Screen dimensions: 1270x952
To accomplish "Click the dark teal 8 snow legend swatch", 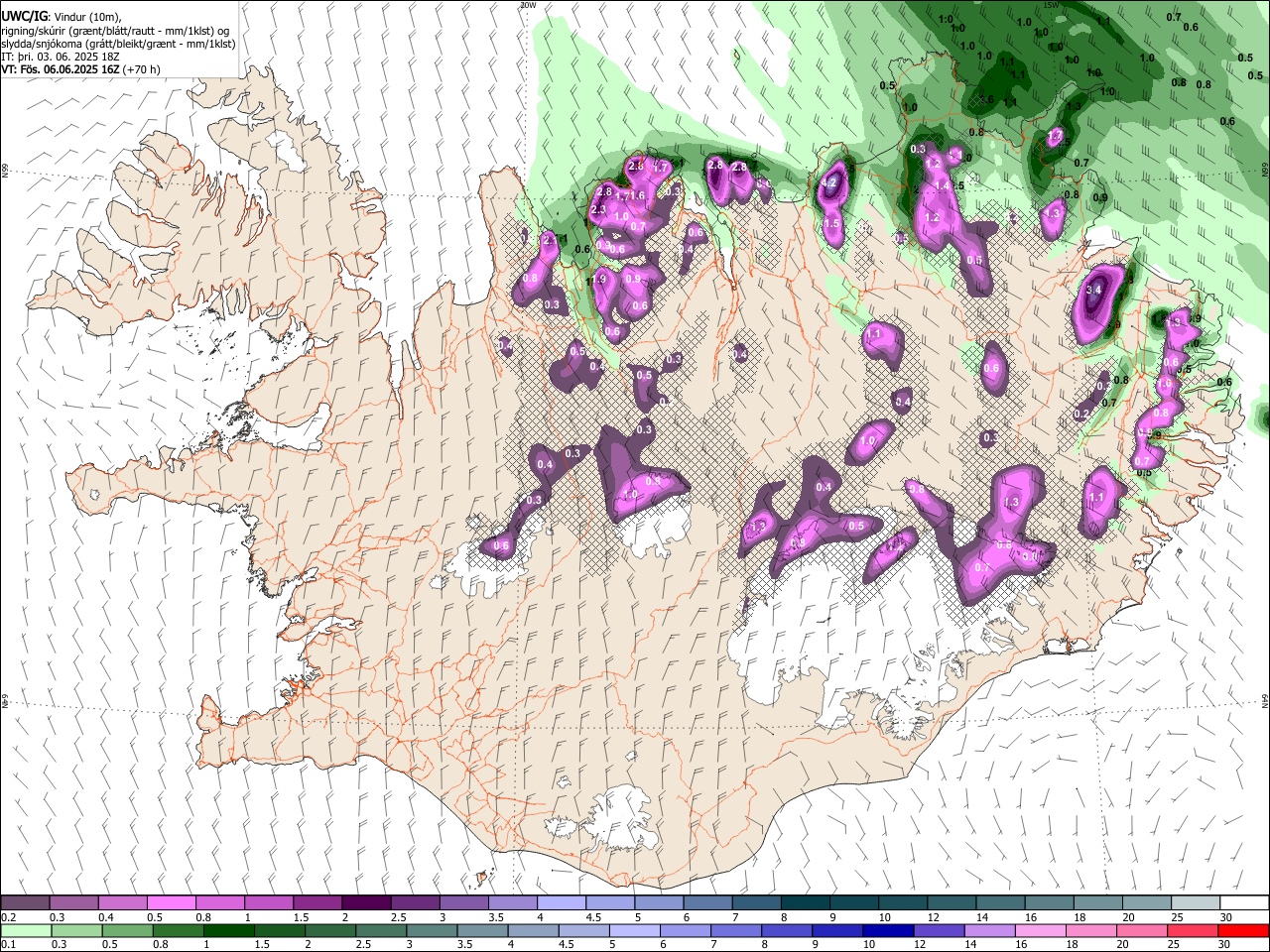I will tap(805, 903).
